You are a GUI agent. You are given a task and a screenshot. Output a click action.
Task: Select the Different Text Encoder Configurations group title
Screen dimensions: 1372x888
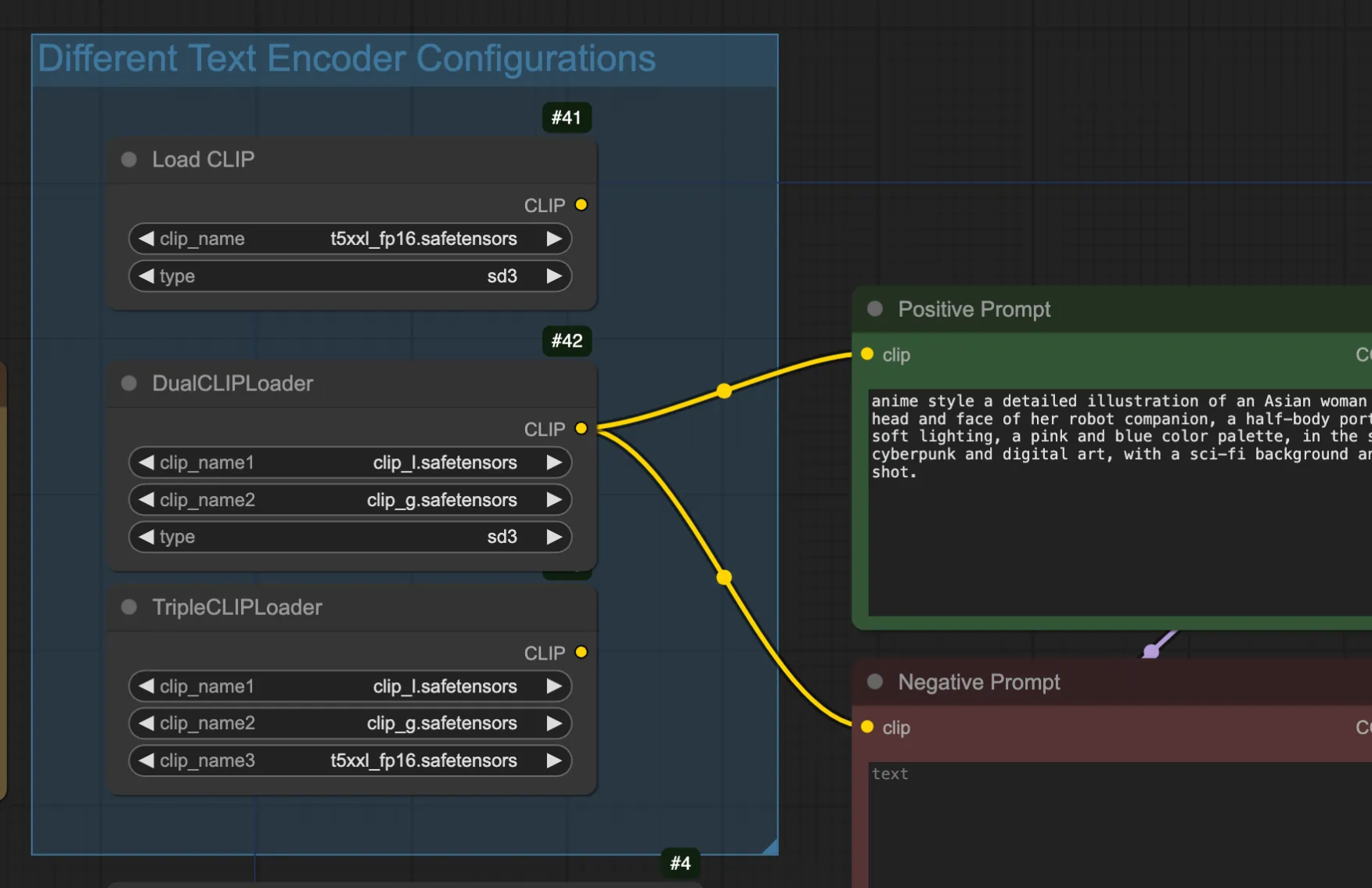(x=347, y=58)
